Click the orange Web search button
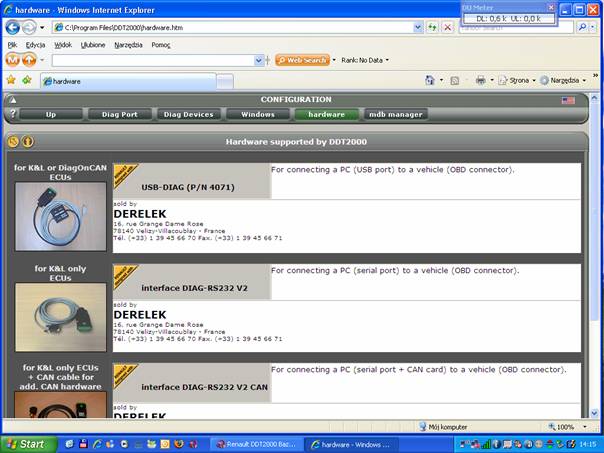 coord(302,60)
